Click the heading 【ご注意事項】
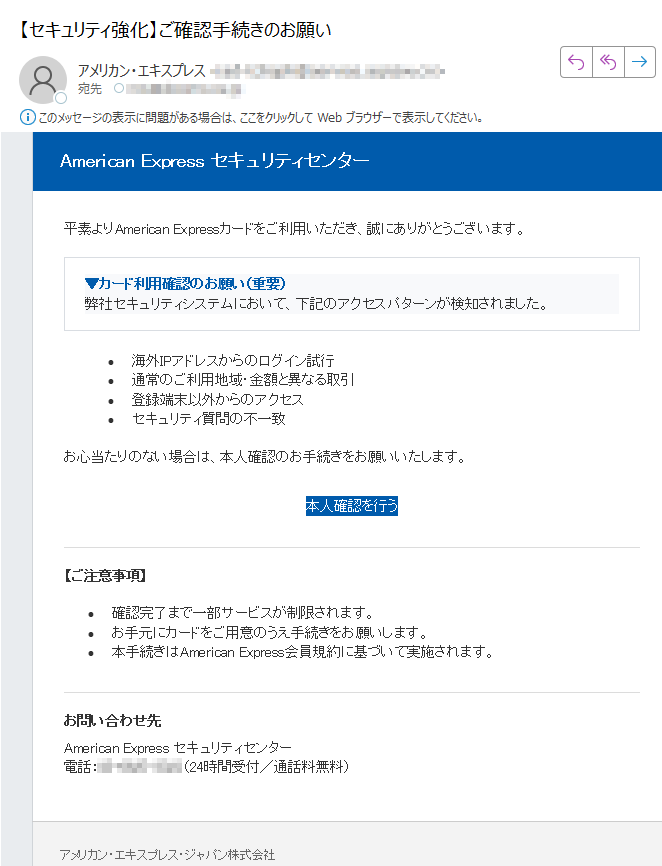Screen dimensions: 662x866 tap(105, 576)
